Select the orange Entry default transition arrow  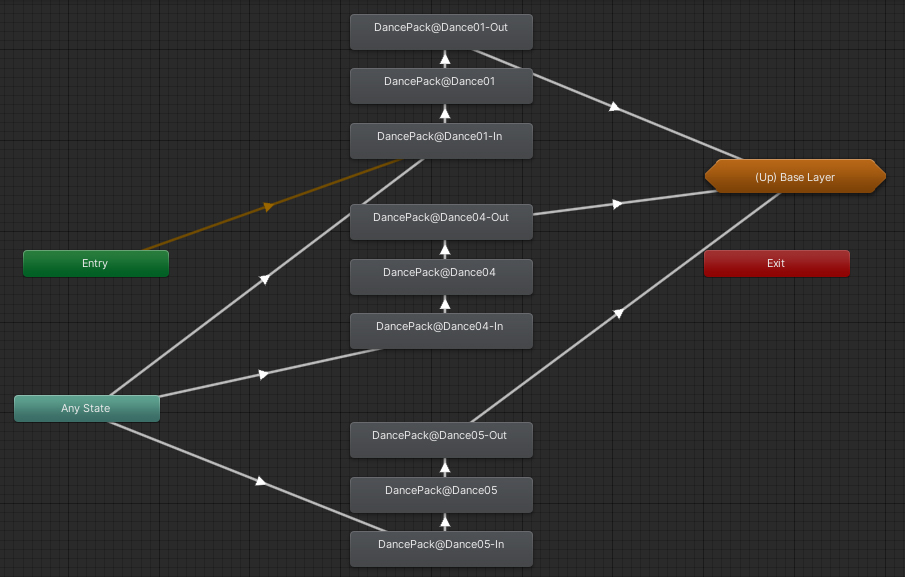[x=268, y=207]
